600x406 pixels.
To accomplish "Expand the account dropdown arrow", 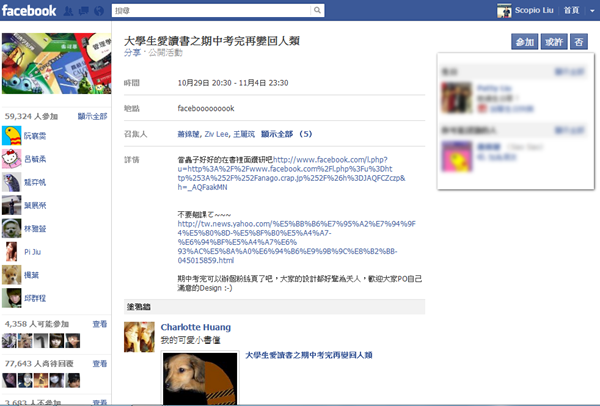I will [592, 11].
